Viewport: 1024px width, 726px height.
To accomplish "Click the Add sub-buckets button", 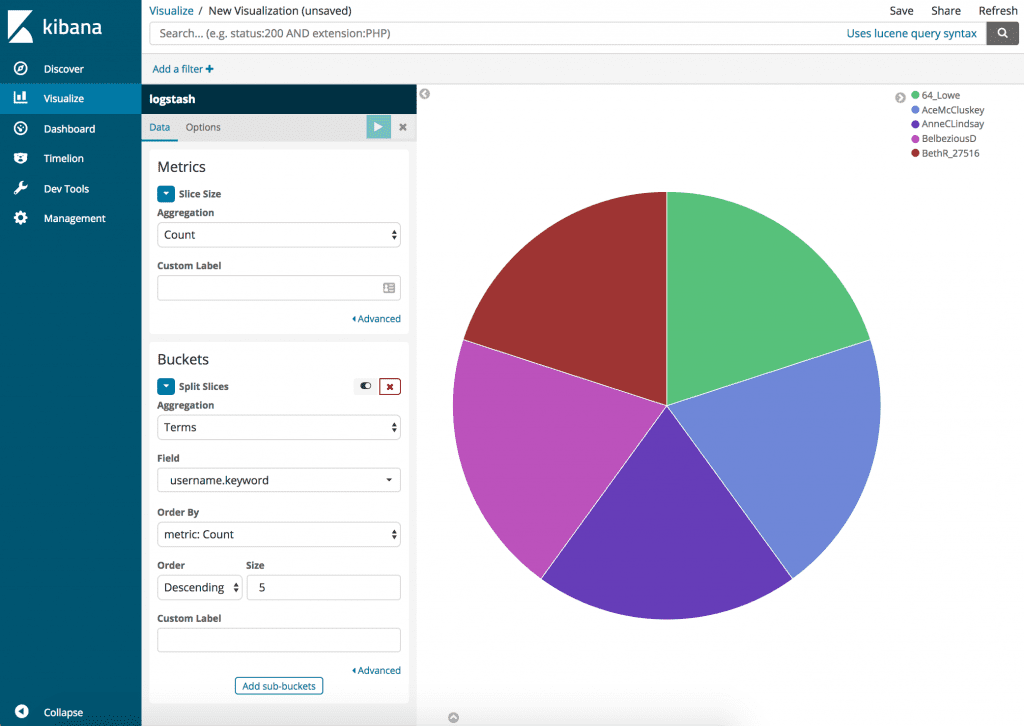I will coord(278,686).
